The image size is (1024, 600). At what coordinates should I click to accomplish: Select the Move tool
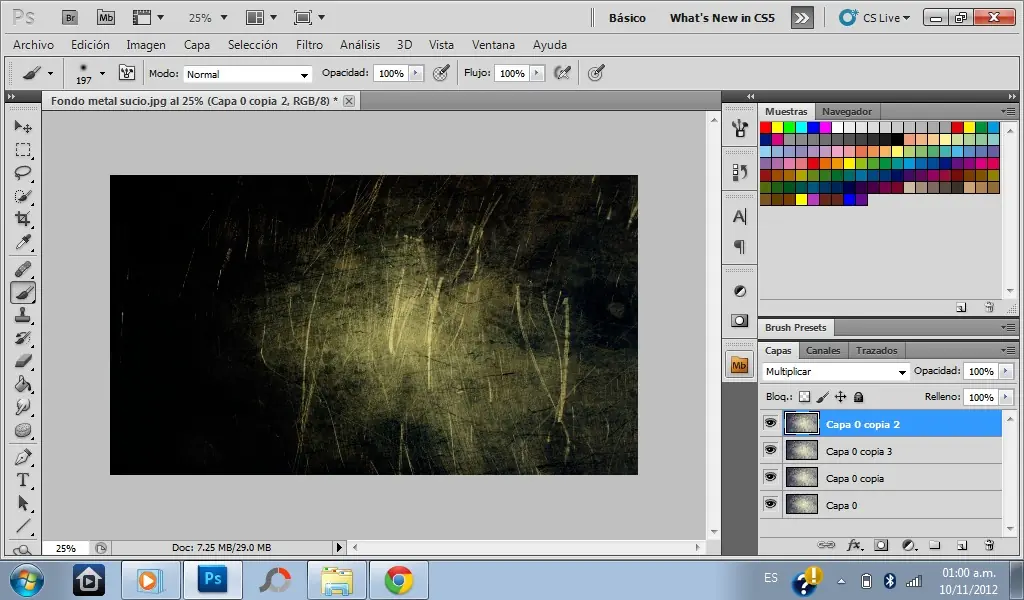click(x=24, y=125)
